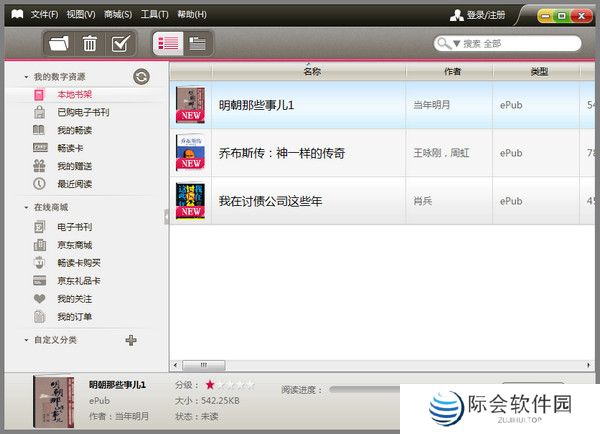Click the plus icon beside 自定义分类

click(x=130, y=340)
